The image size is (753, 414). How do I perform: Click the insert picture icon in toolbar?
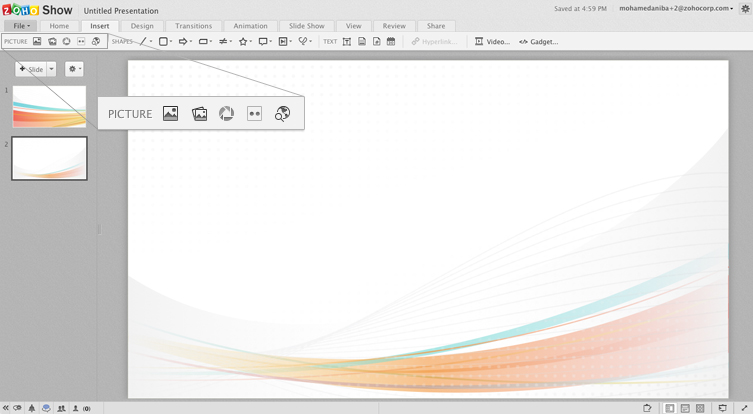[x=37, y=42]
